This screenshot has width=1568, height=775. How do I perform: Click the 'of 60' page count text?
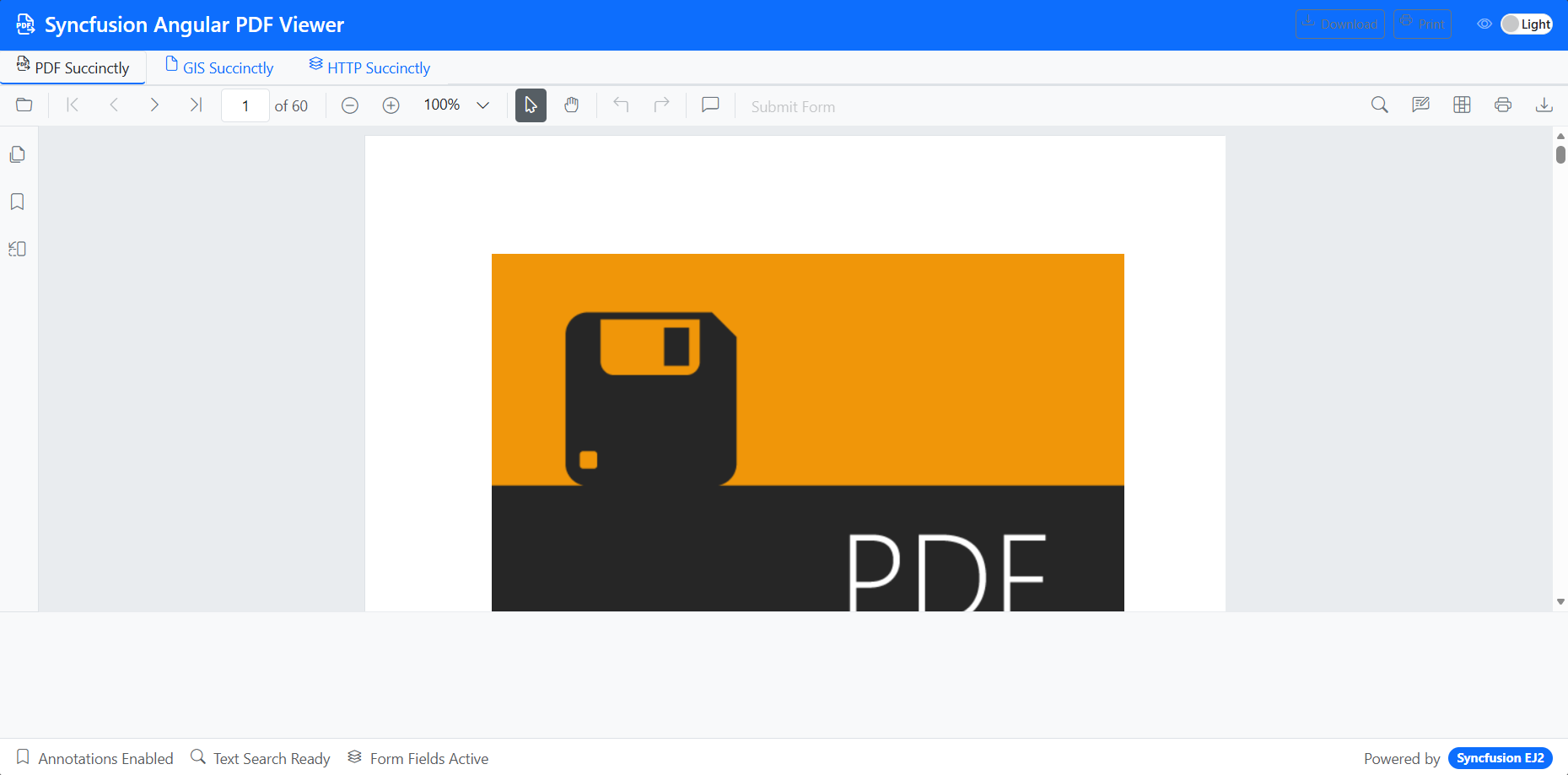click(291, 106)
